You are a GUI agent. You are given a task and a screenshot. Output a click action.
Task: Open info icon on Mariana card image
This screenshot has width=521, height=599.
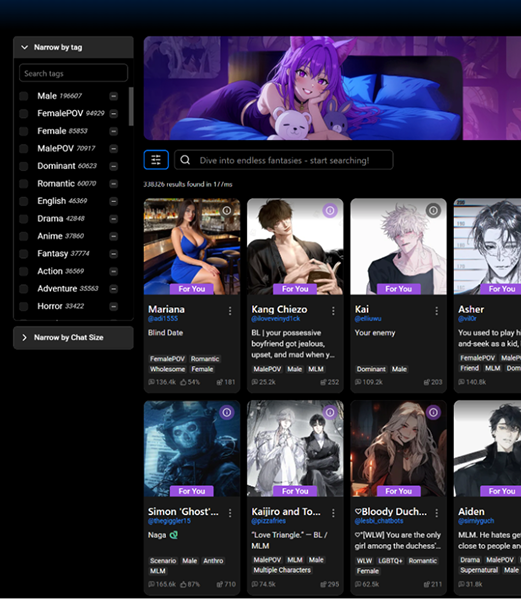227,210
